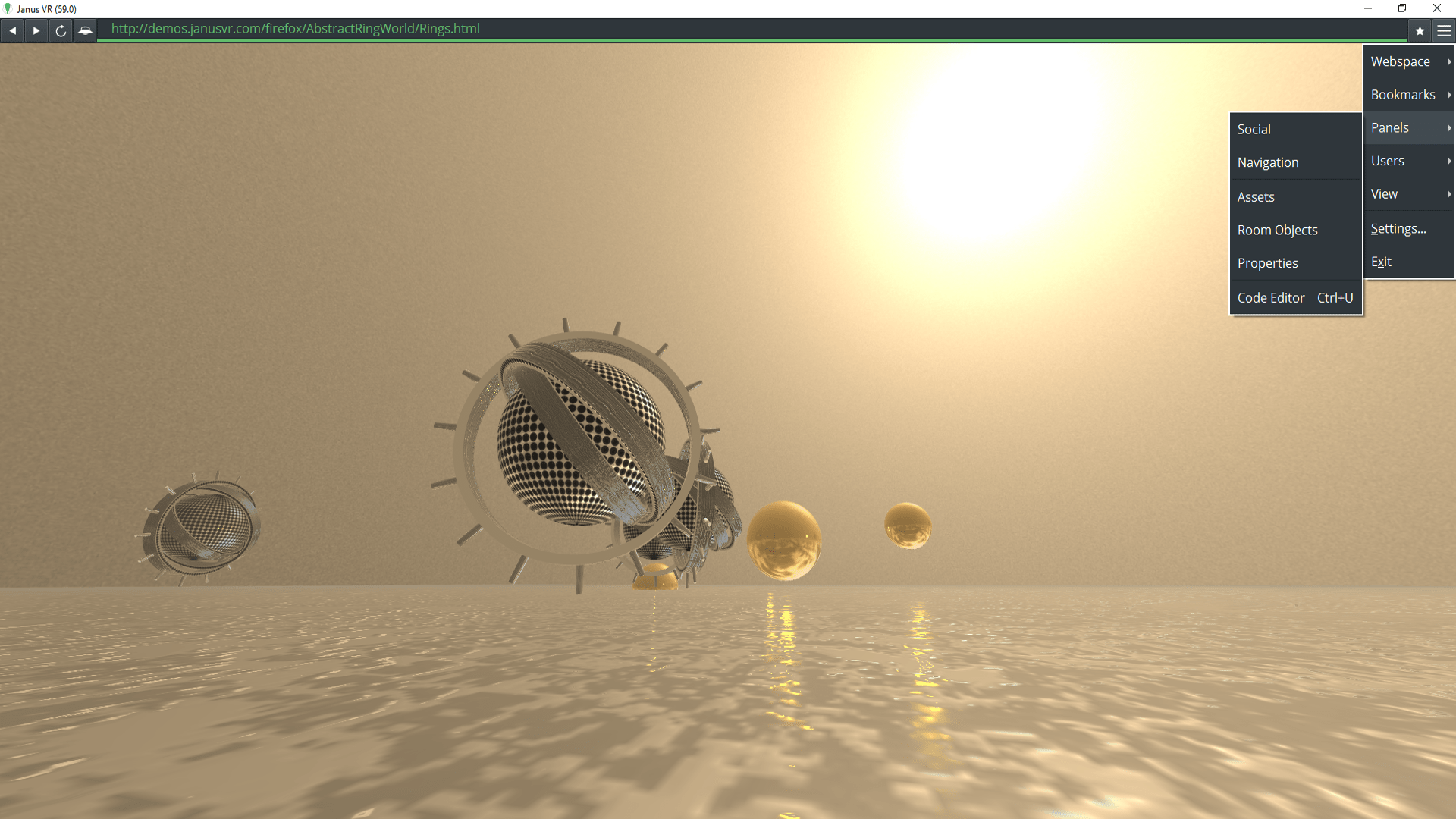Open the Social panel
1456x819 pixels.
pos(1254,129)
